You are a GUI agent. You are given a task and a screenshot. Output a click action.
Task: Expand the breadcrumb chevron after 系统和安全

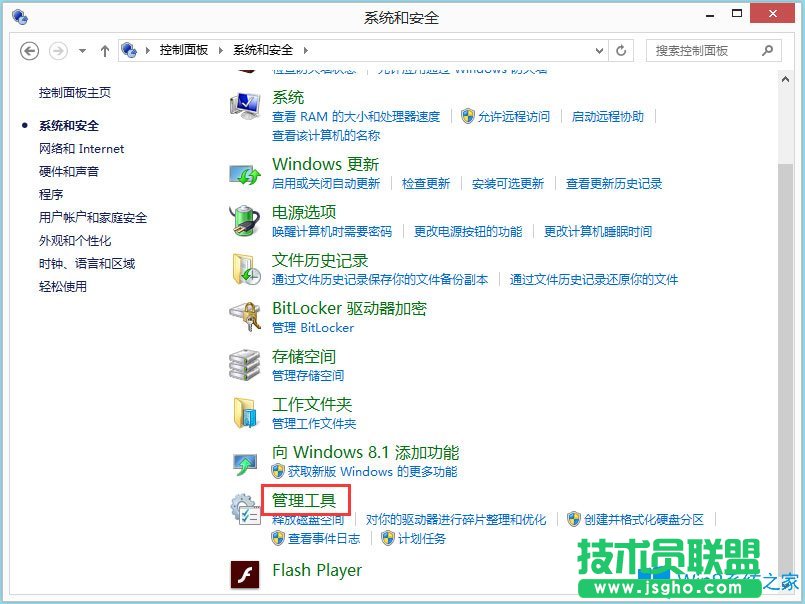point(307,50)
